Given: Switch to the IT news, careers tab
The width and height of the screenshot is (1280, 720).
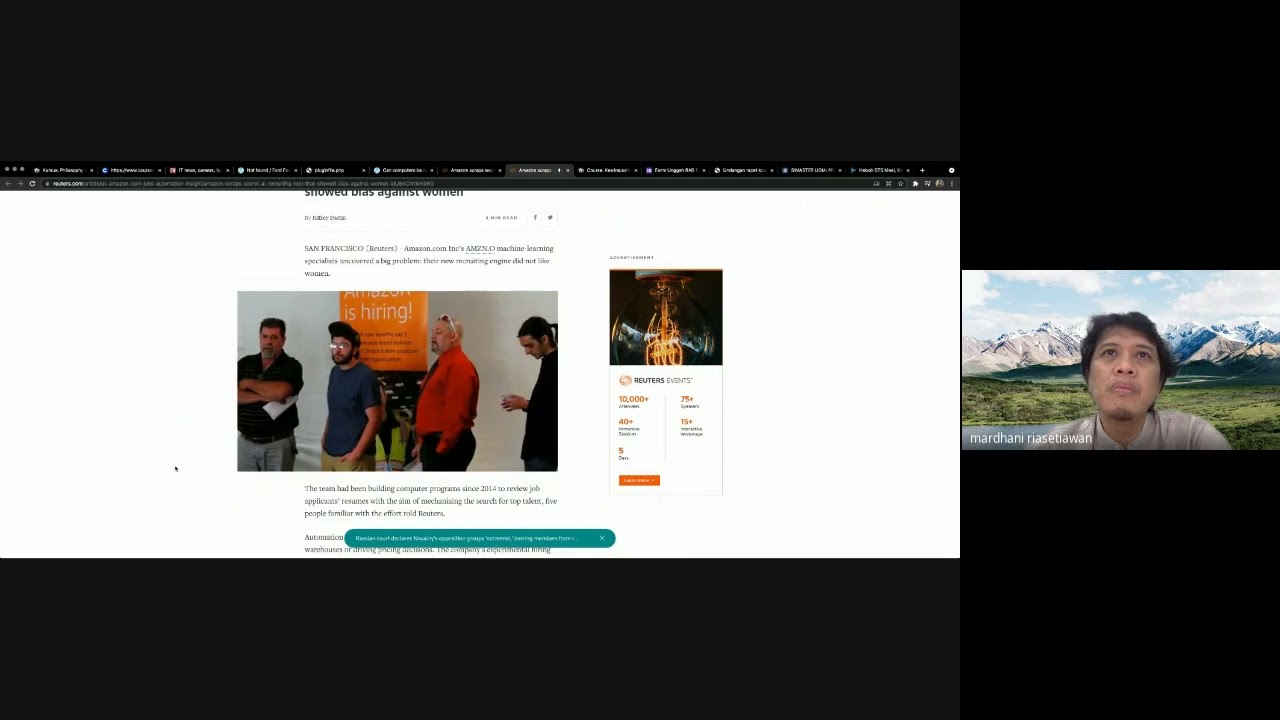Looking at the screenshot, I should (199, 170).
